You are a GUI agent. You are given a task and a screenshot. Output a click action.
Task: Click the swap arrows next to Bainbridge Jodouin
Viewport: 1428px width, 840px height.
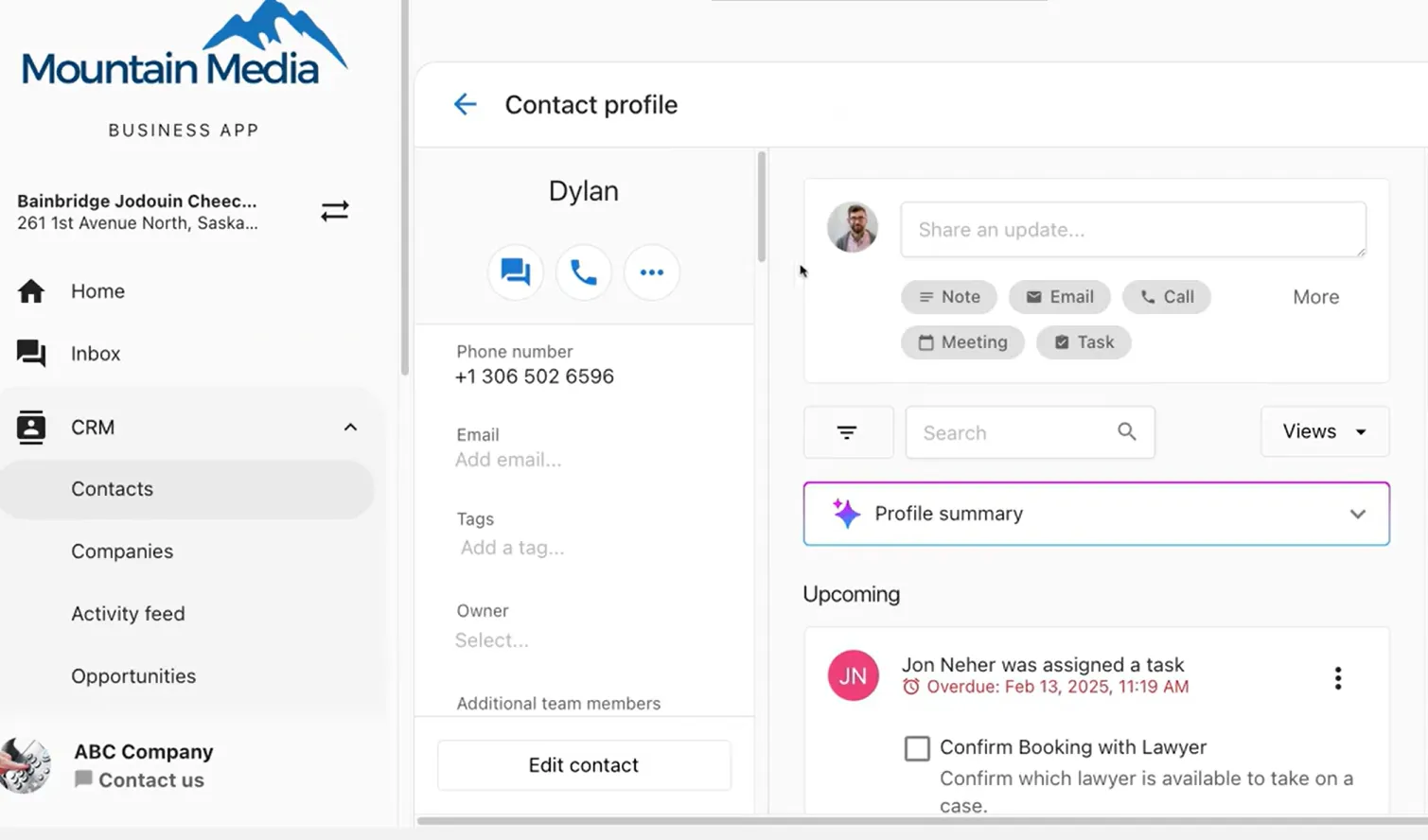[x=335, y=211]
